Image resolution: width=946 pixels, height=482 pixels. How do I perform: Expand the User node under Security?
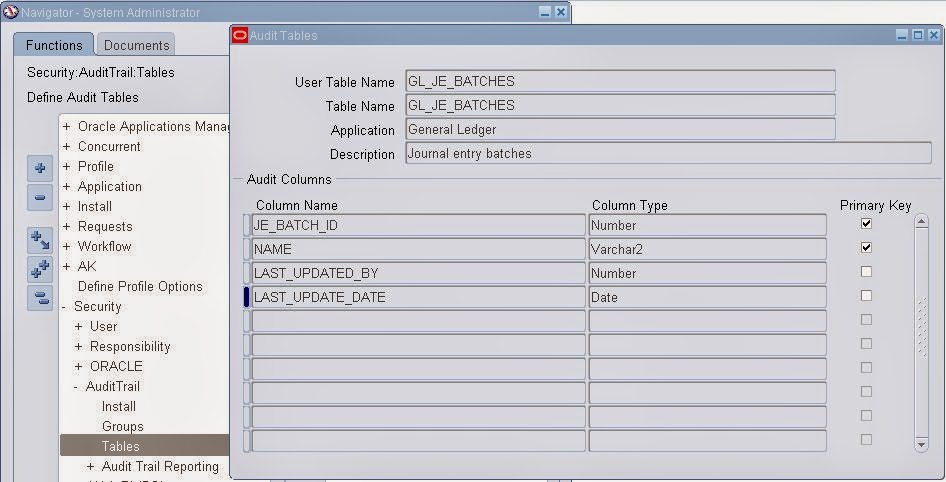point(78,327)
